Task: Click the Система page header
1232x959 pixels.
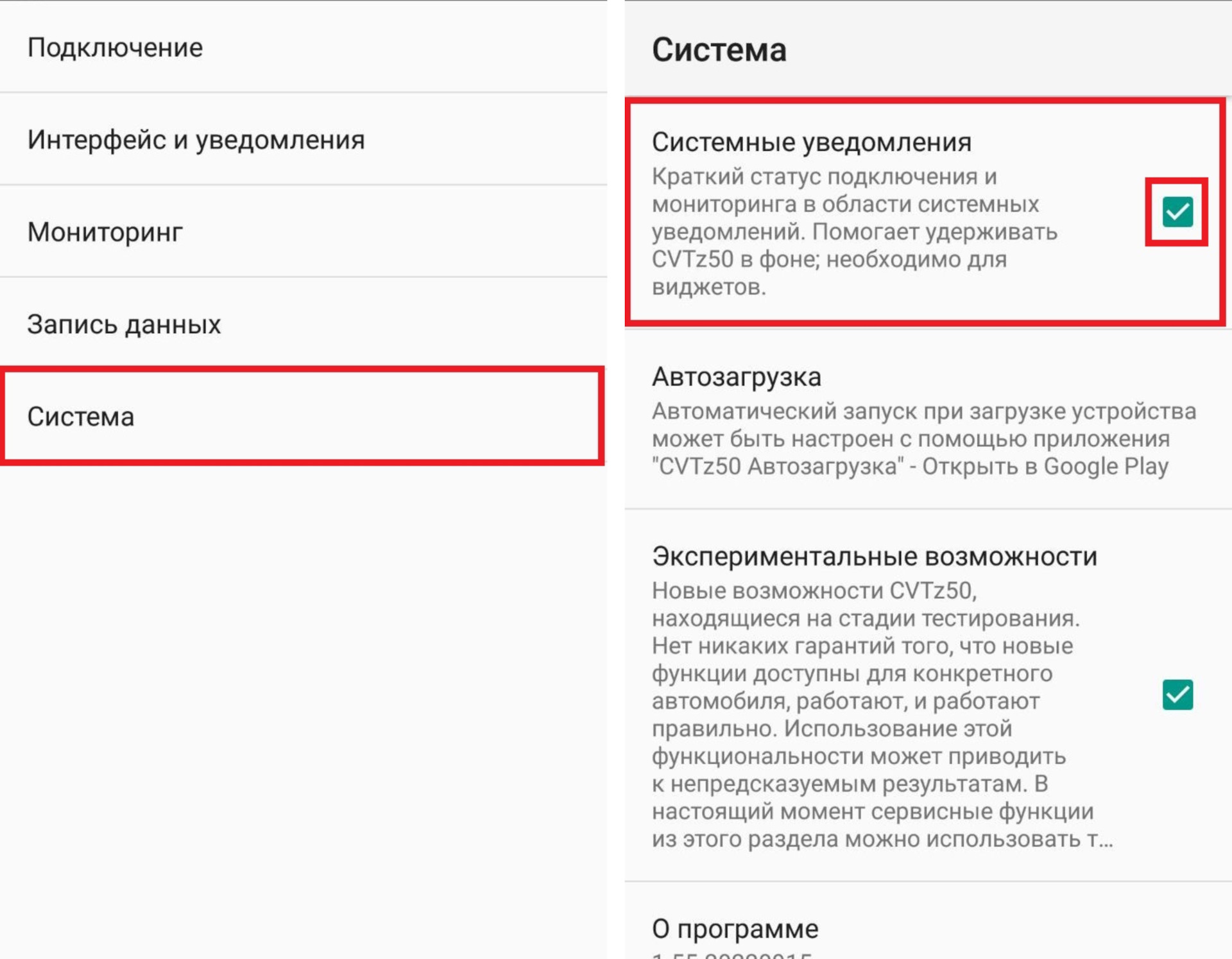Action: (x=719, y=50)
